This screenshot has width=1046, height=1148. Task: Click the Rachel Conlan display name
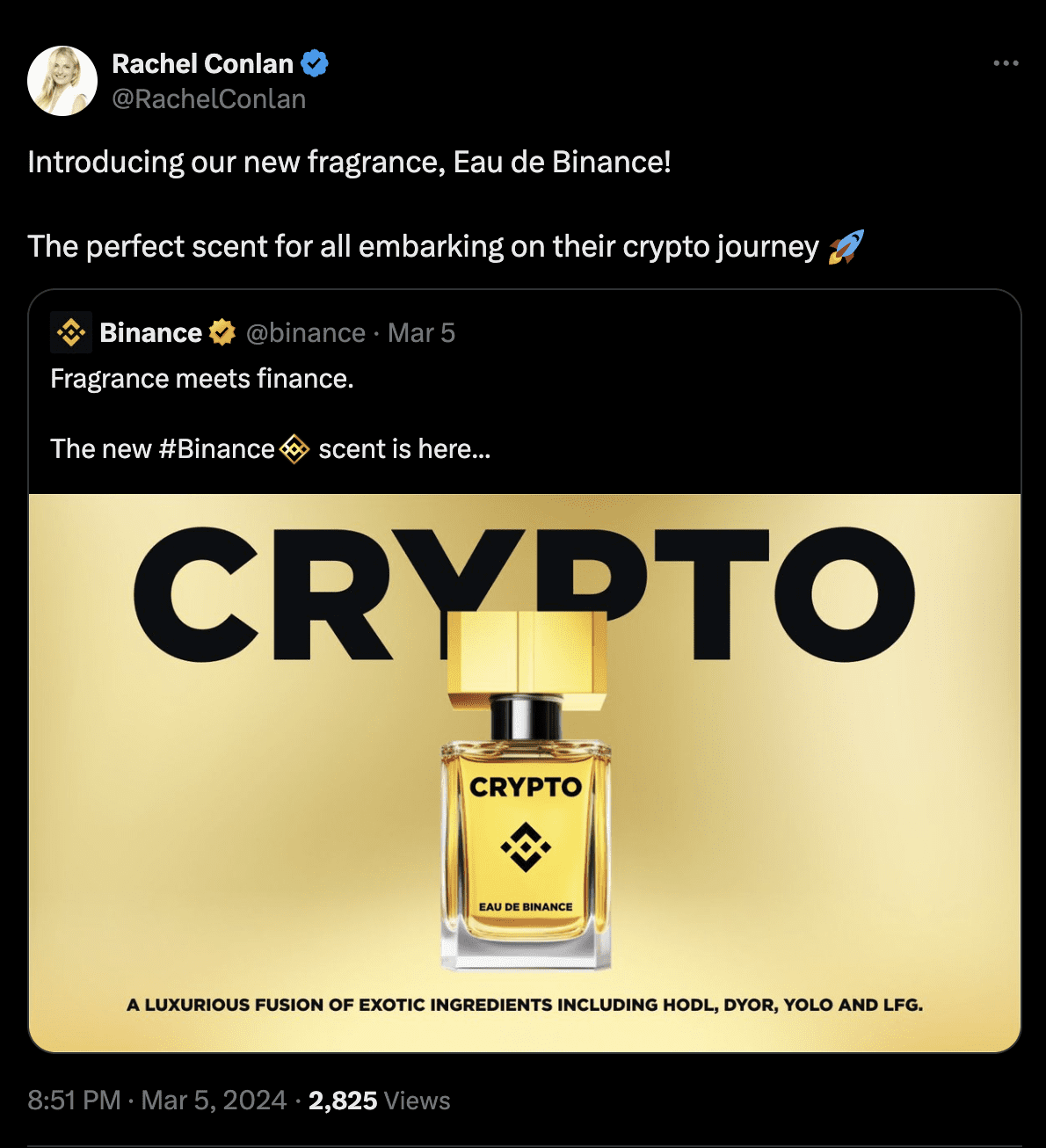click(x=202, y=62)
